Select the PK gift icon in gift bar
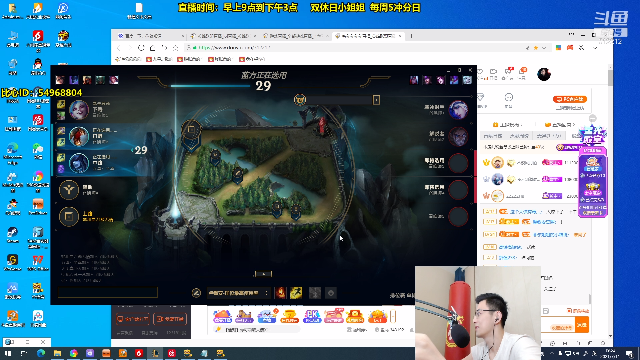 click(x=312, y=316)
